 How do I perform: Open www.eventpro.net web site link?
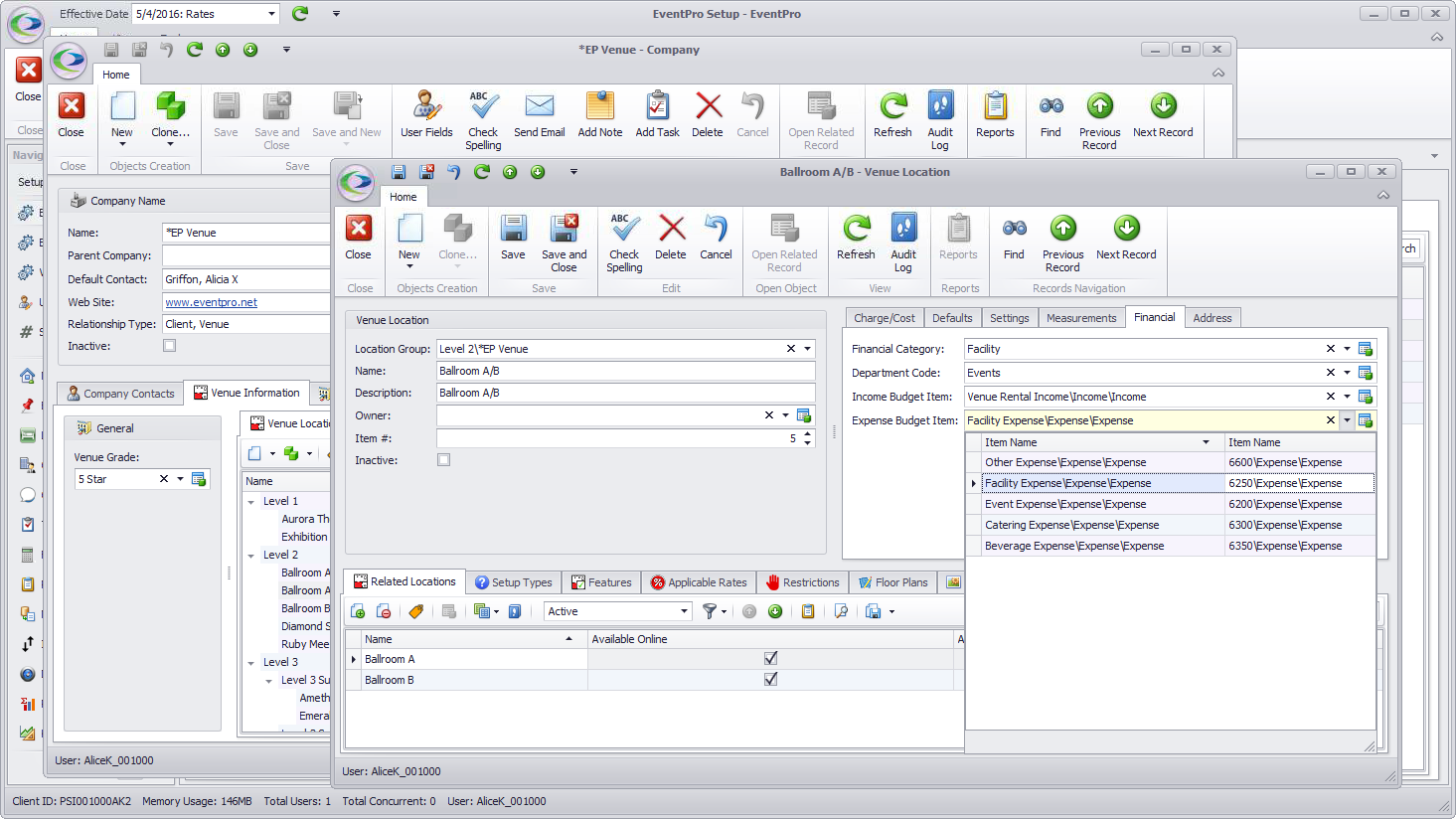pyautogui.click(x=212, y=302)
